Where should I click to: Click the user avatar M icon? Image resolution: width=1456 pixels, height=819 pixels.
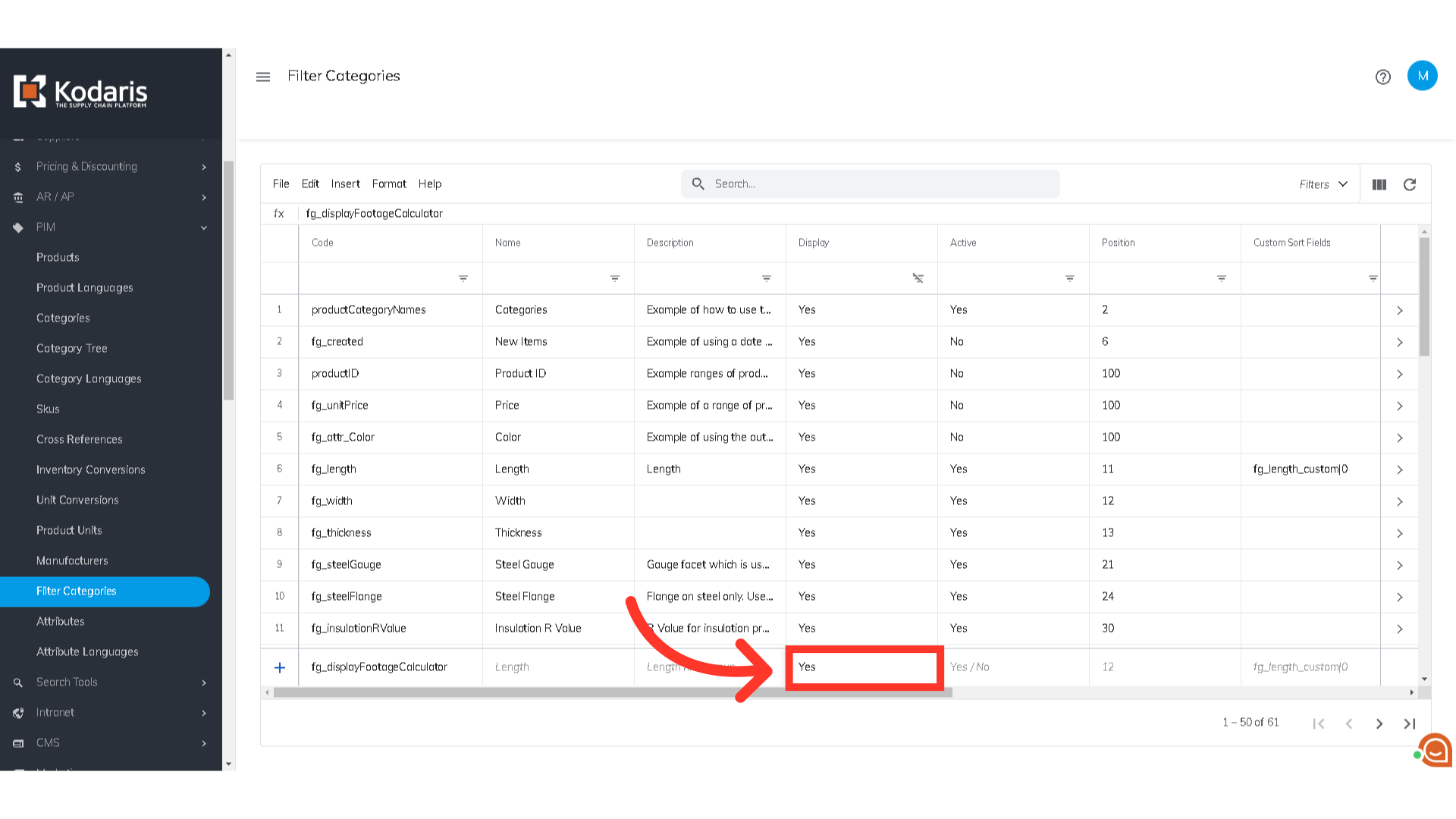tap(1422, 76)
